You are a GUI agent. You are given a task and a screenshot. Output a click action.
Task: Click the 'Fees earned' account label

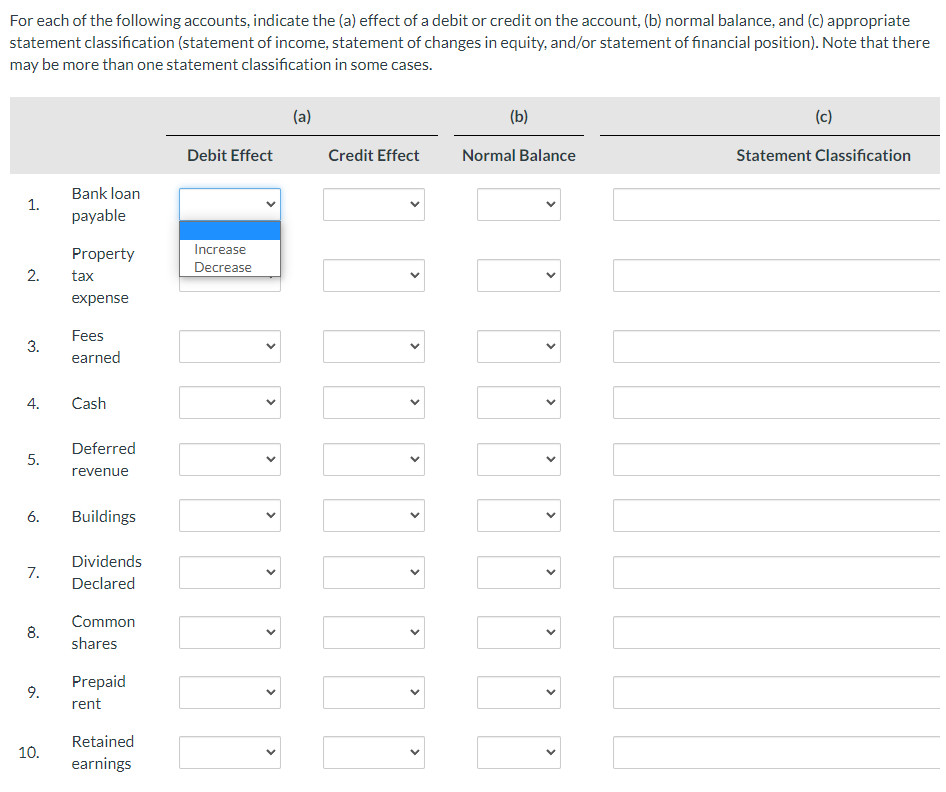coord(95,346)
